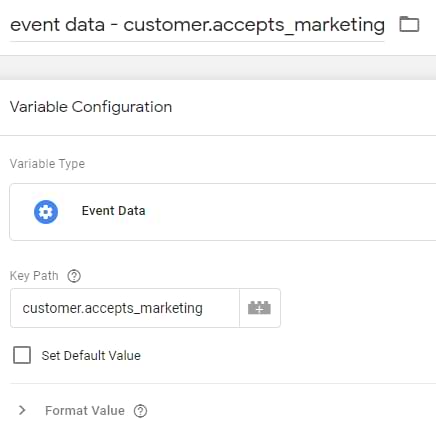The height and width of the screenshot is (434, 436).
Task: Open the Format Value section label
Action: [x=85, y=411]
